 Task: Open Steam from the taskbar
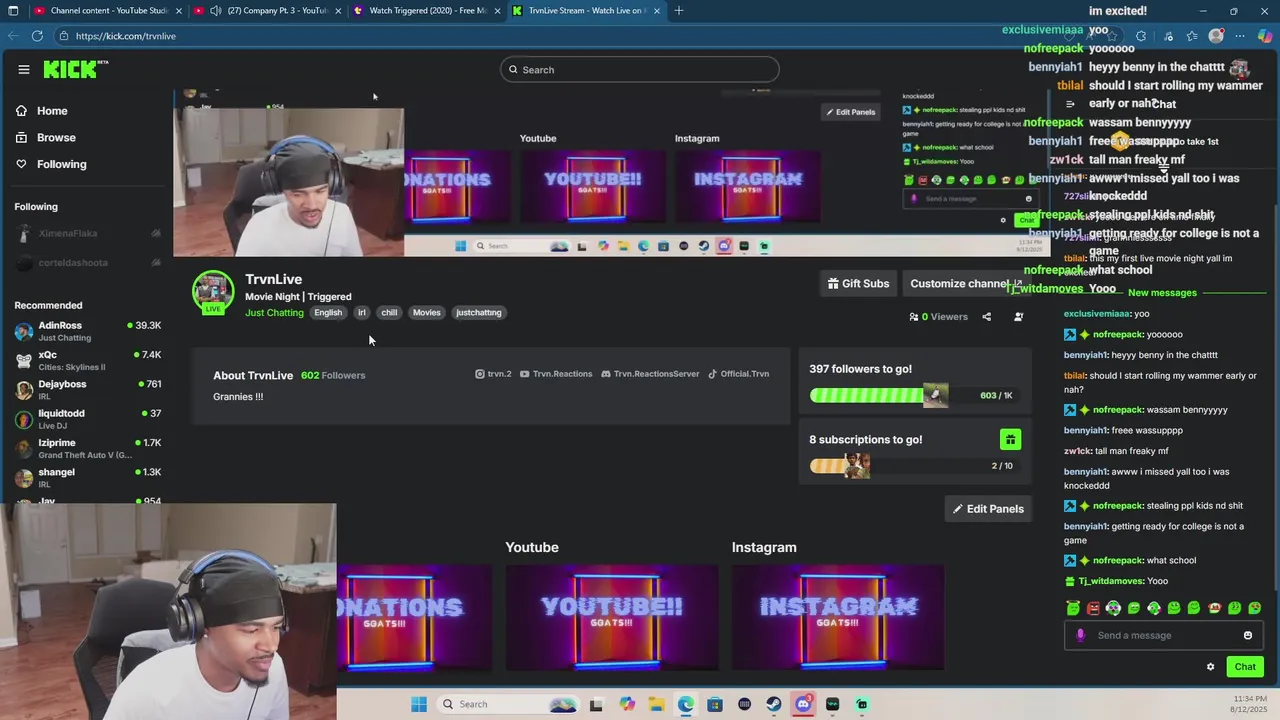(x=774, y=704)
